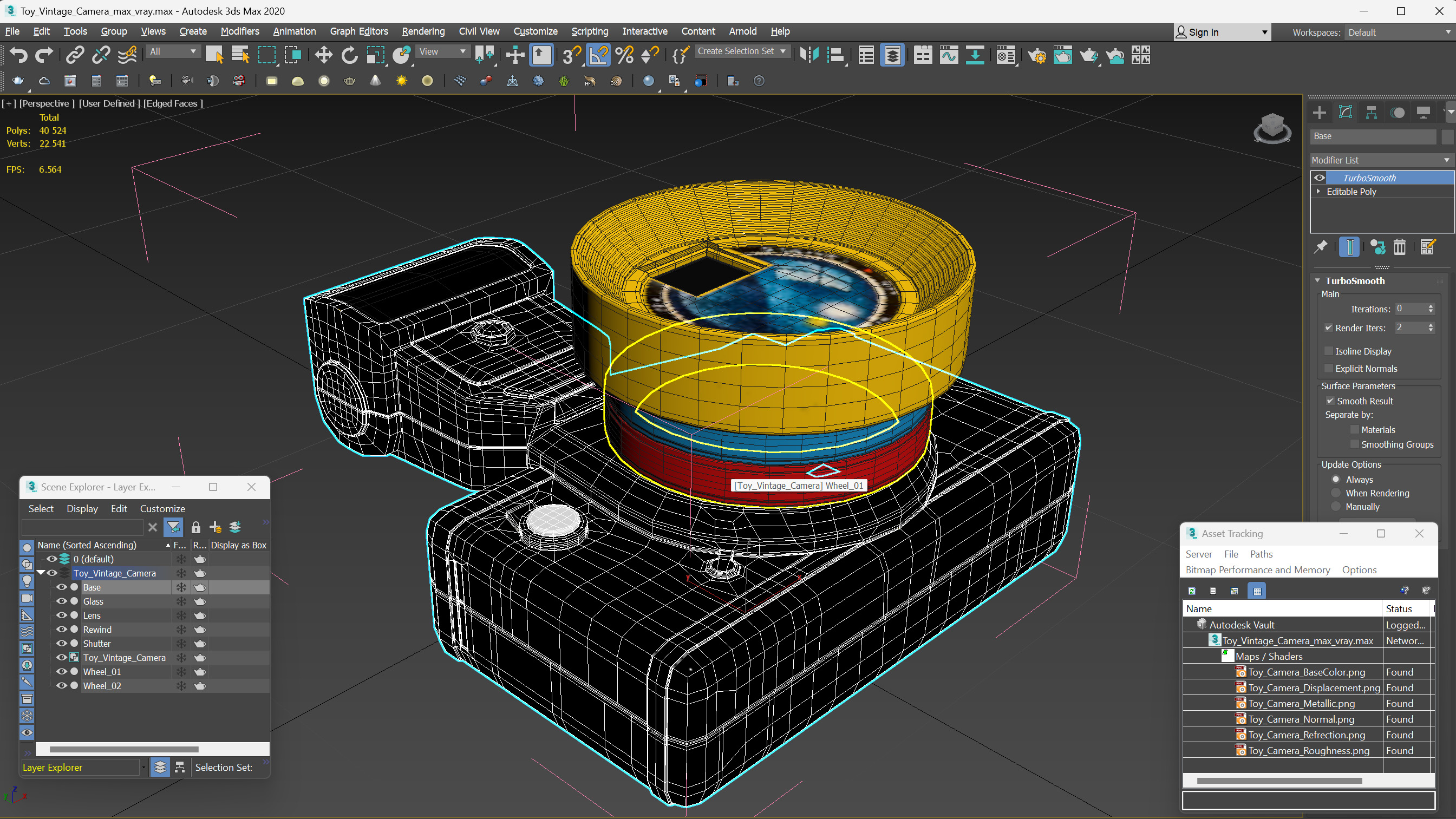Expand the Editable Poly modifier

coord(1318,192)
